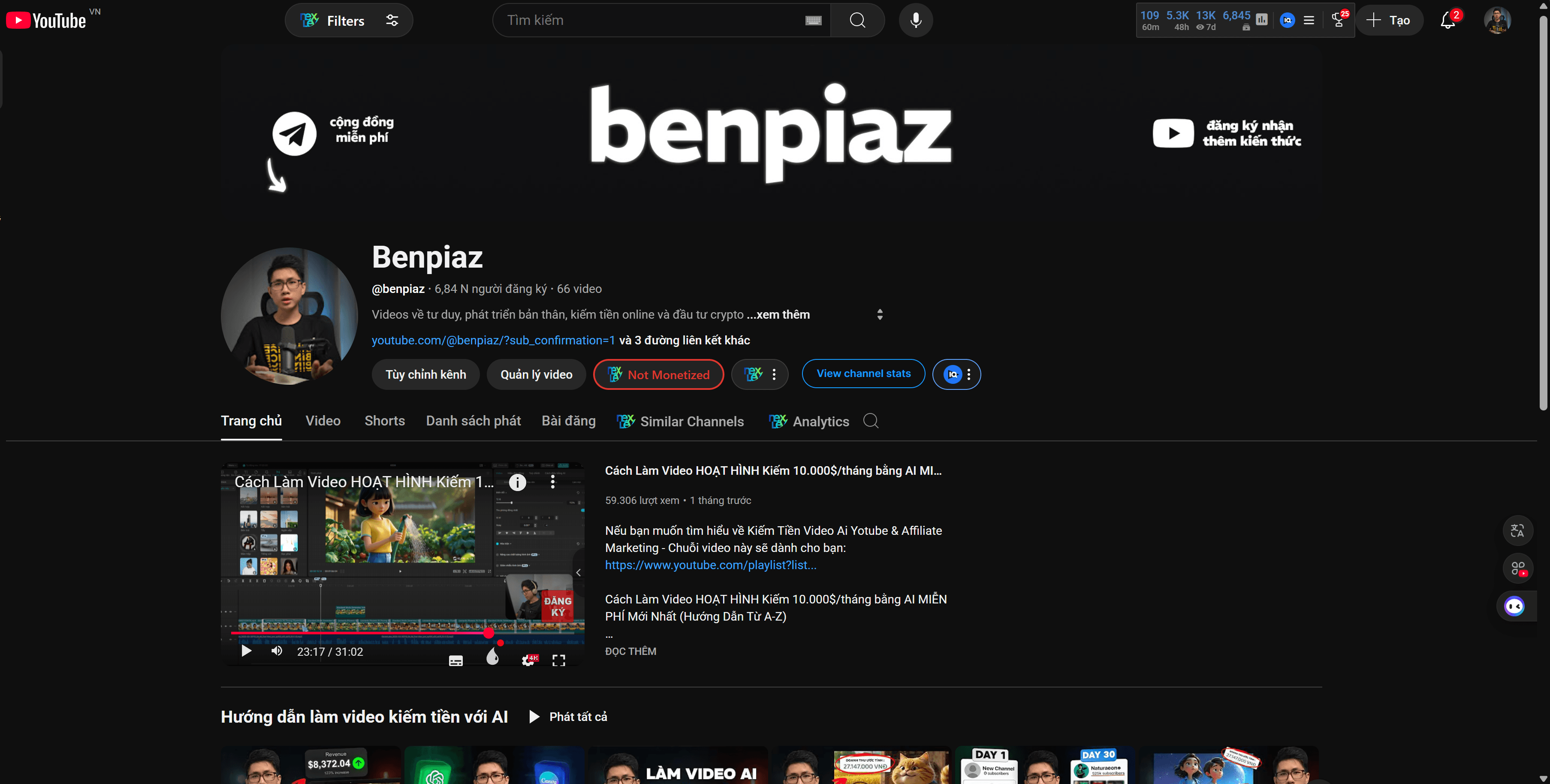
Task: Open the DAY 1 DAY 30 thumbnail
Action: [1045, 765]
